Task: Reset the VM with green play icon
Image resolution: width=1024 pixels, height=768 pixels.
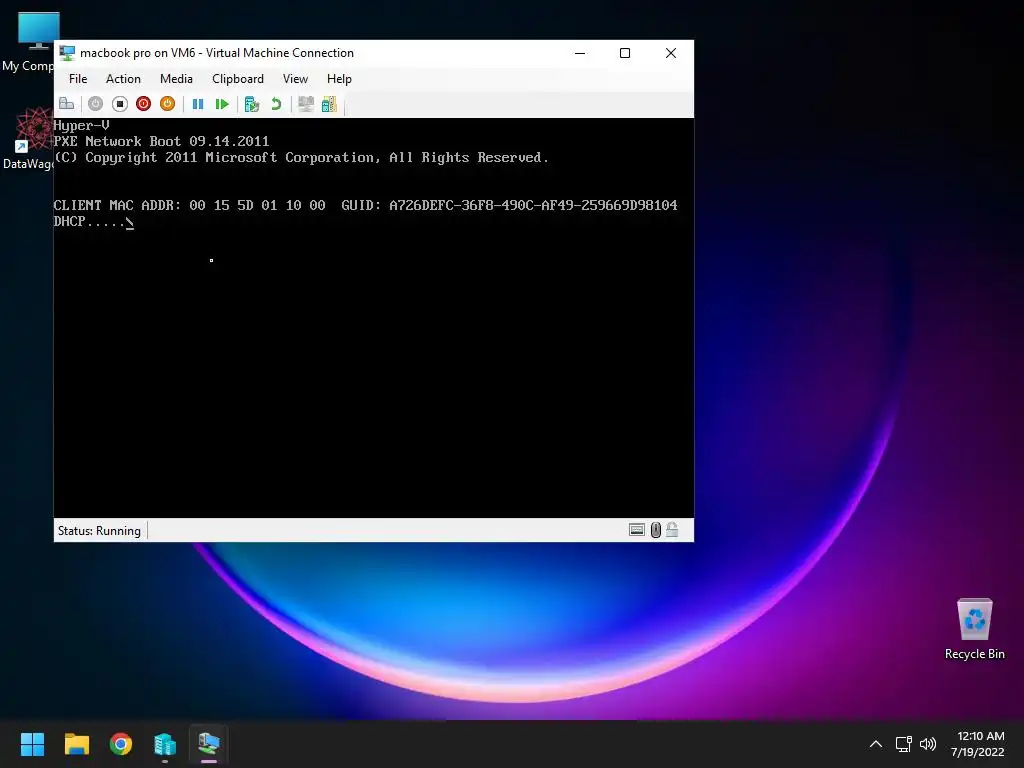Action: [x=222, y=104]
